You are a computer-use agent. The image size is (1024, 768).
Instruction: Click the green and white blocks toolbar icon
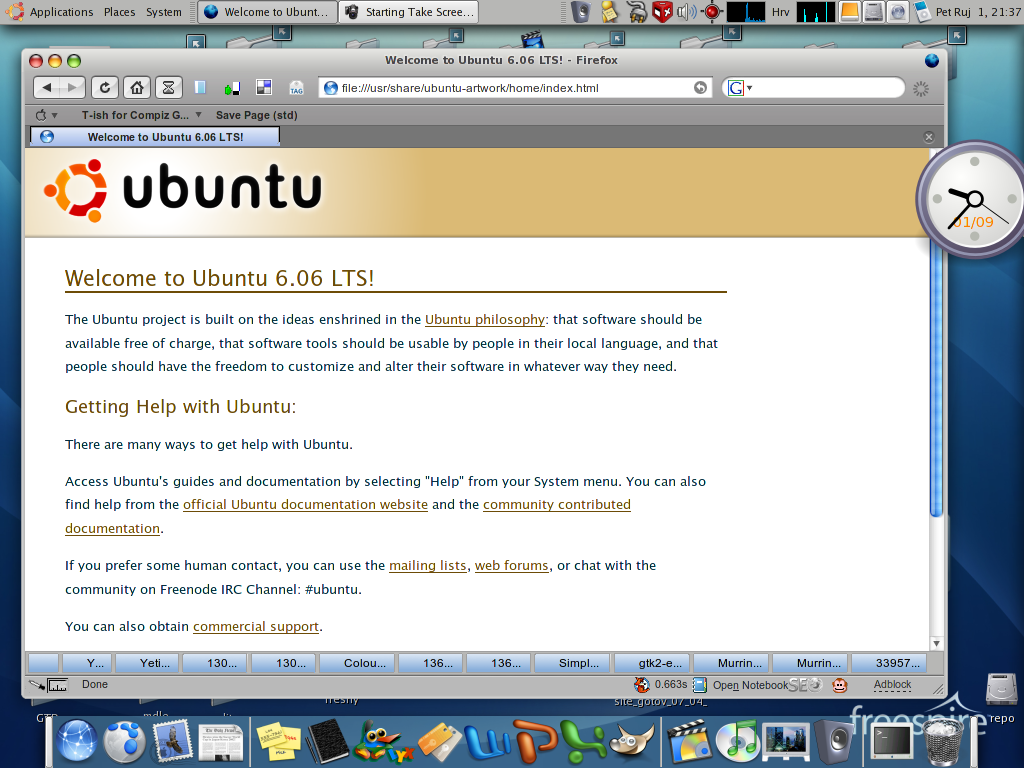coord(232,88)
